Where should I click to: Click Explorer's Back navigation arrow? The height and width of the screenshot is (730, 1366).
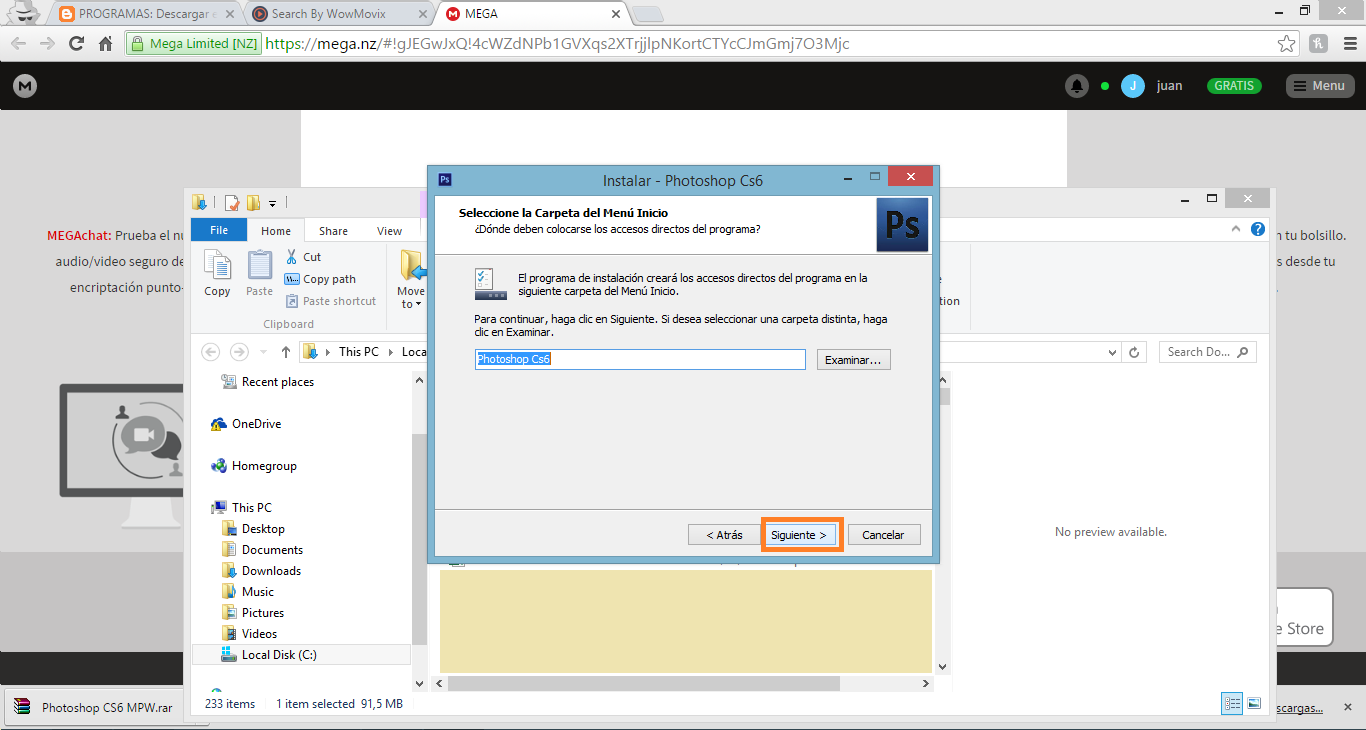pos(210,352)
